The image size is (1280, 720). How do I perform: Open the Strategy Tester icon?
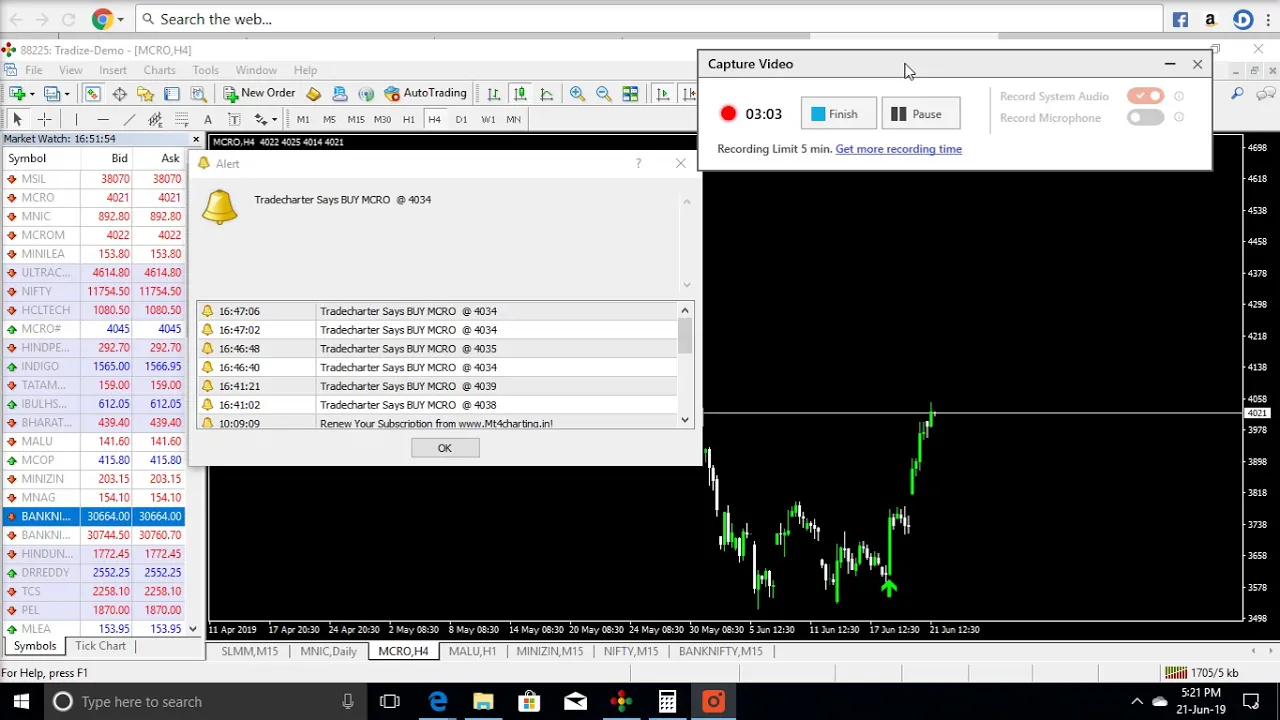click(x=198, y=94)
